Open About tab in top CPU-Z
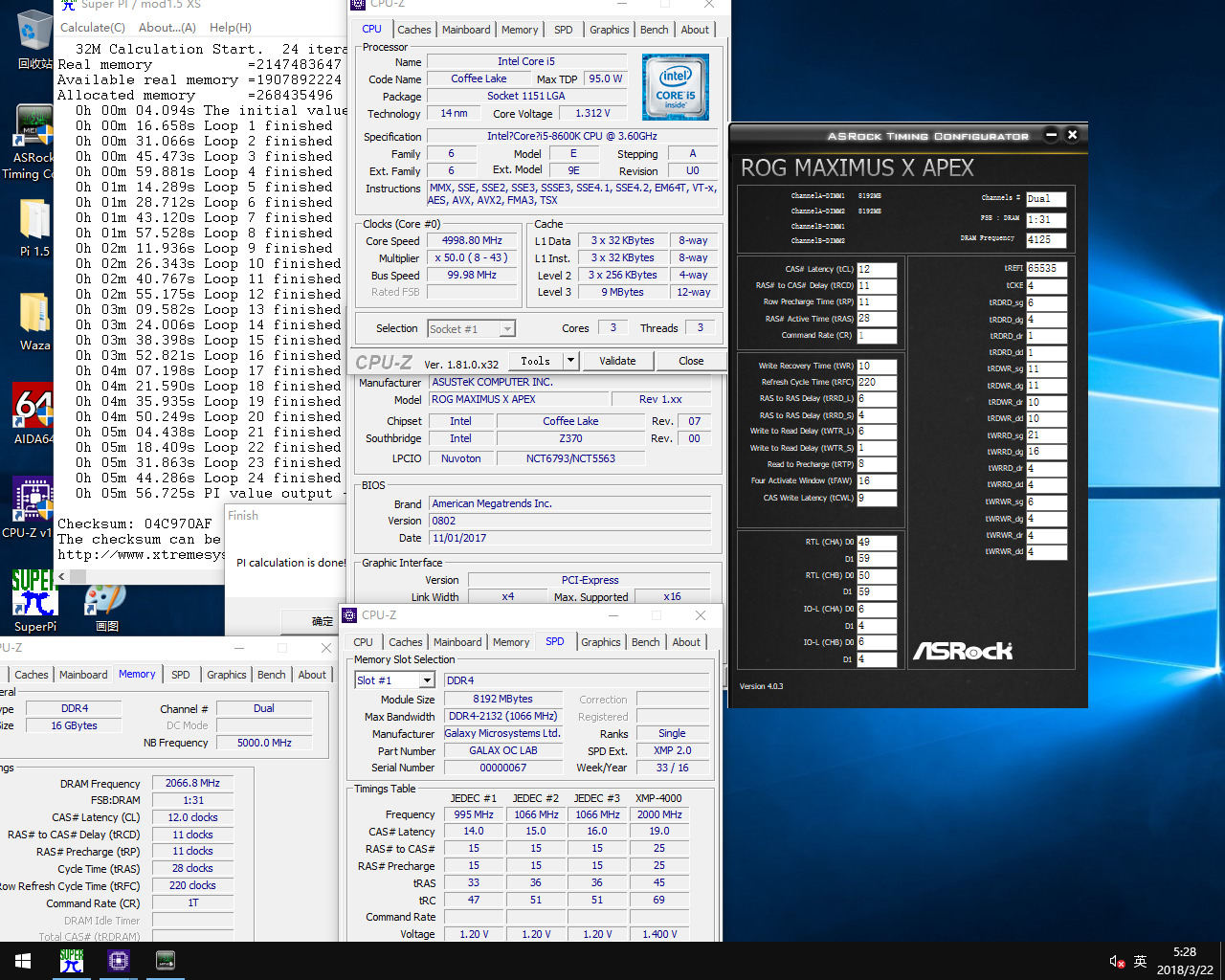Viewport: 1225px width, 980px height. (x=695, y=30)
